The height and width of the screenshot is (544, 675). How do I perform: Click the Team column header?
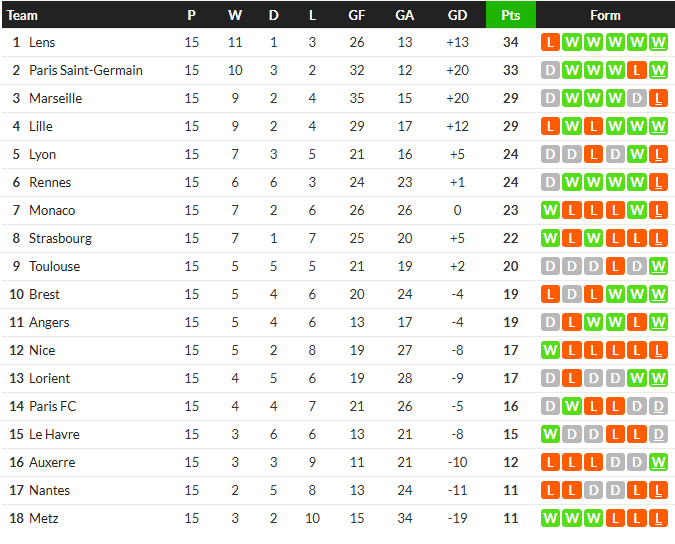23,15
